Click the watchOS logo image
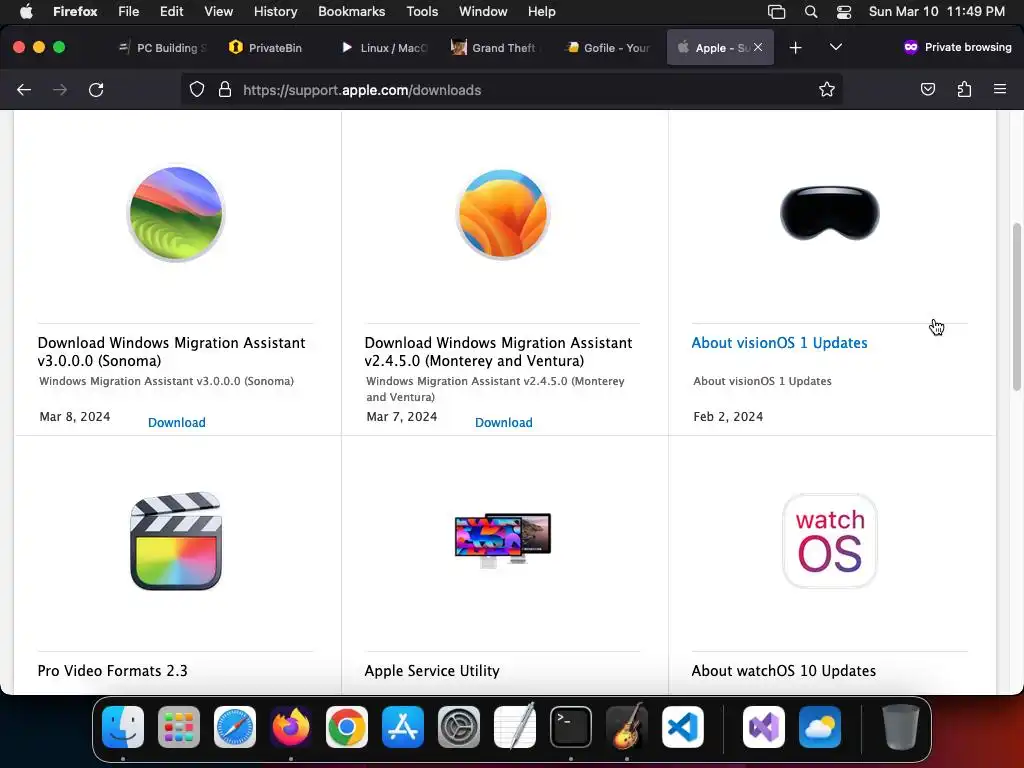Viewport: 1024px width, 768px height. tap(829, 541)
